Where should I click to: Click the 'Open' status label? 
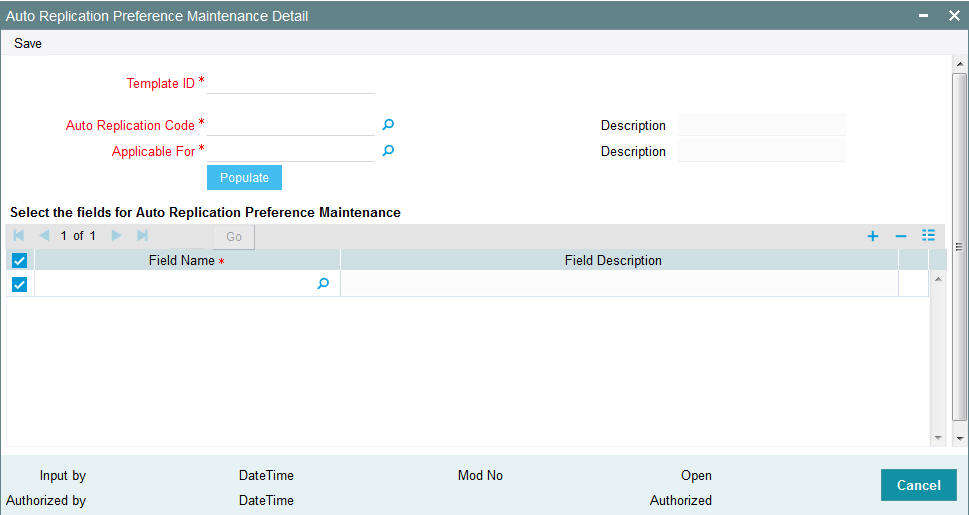[x=696, y=476]
